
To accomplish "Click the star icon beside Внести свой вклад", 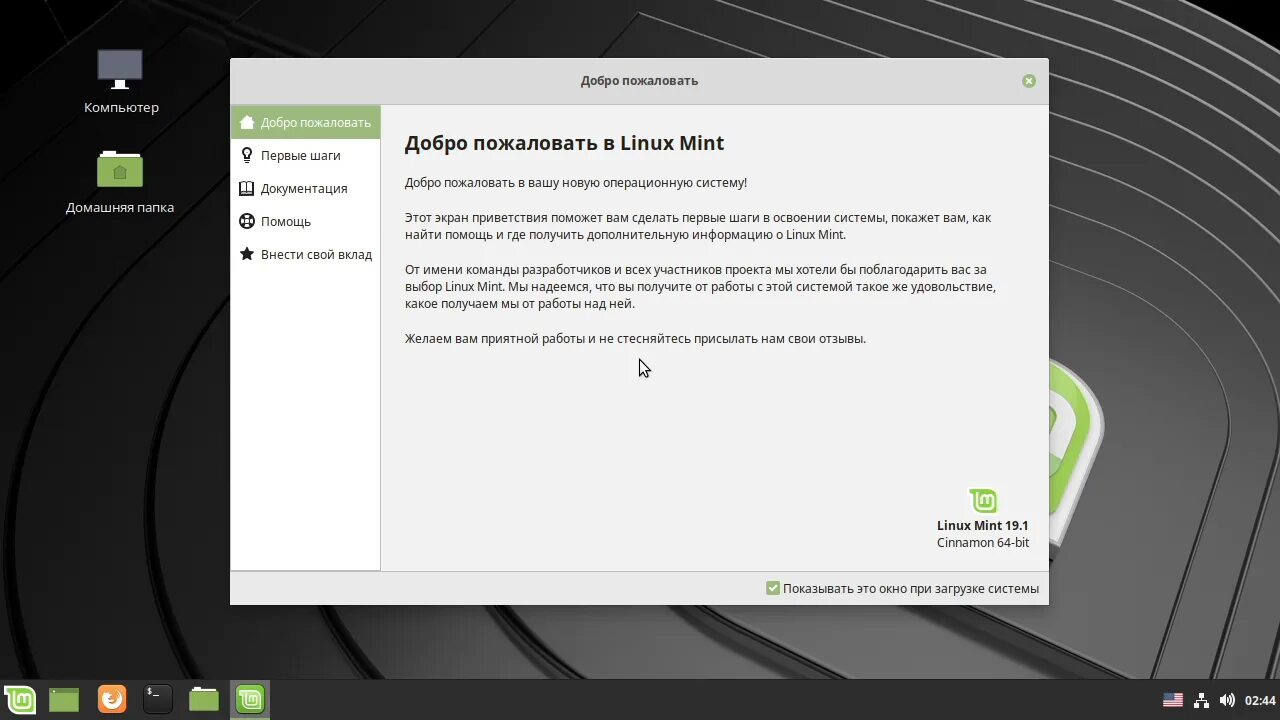I will (246, 254).
